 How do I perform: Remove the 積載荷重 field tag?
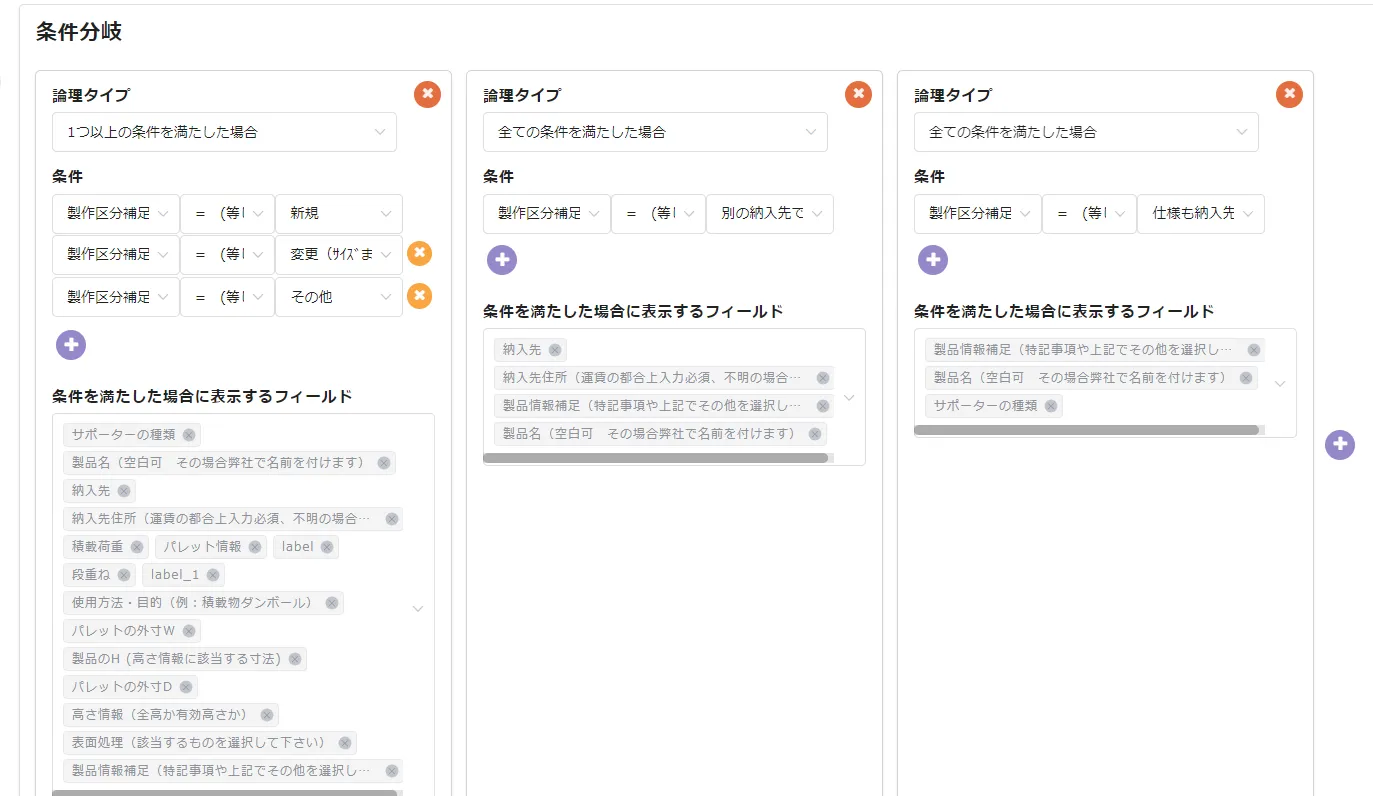point(137,547)
